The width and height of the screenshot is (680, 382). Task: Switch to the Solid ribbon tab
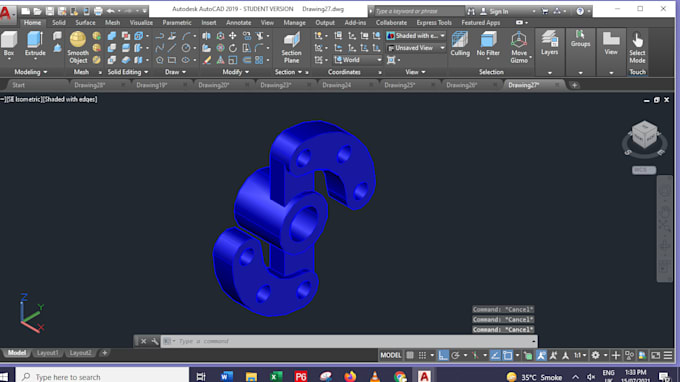tap(59, 23)
